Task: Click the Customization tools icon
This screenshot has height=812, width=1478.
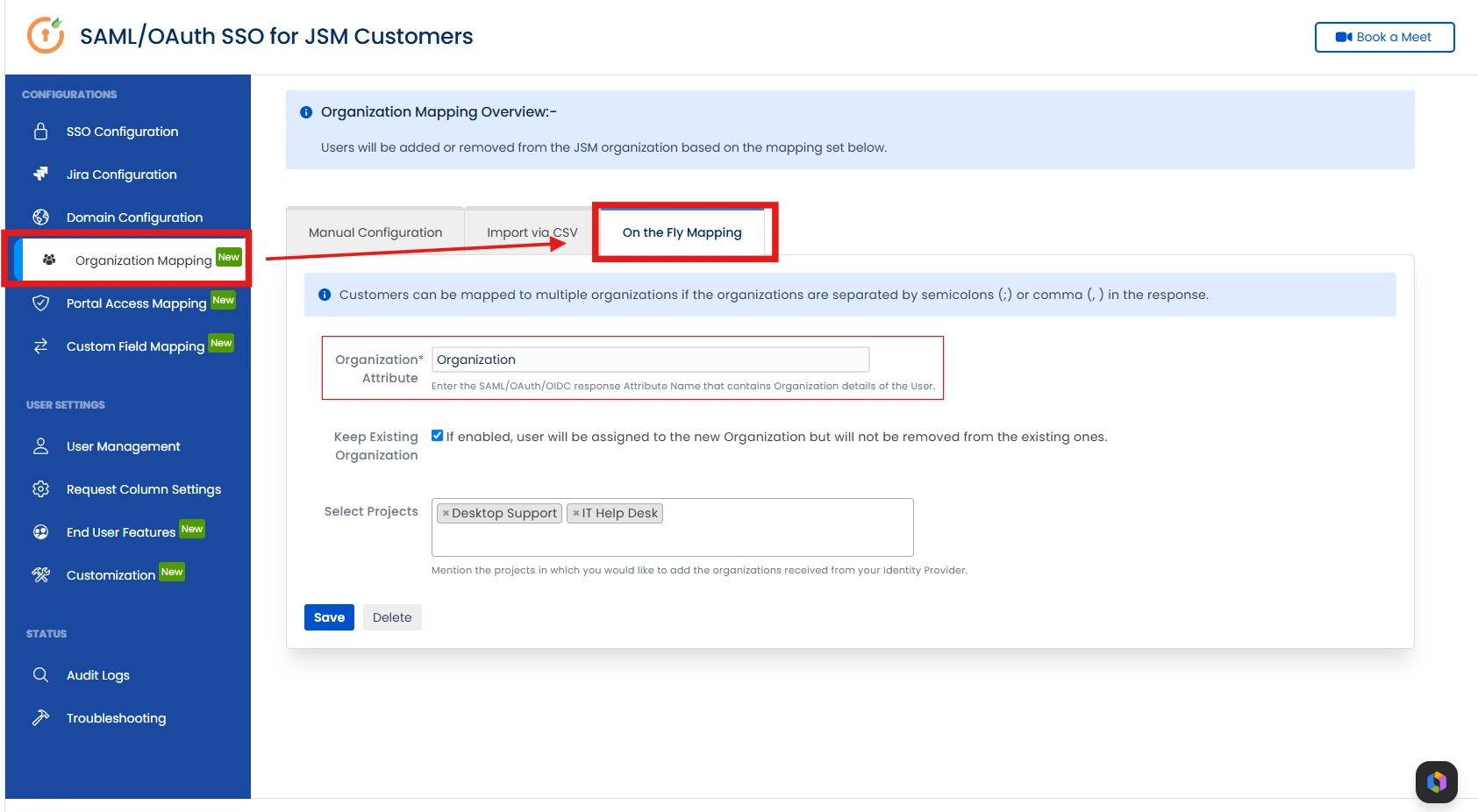Action: 40,574
